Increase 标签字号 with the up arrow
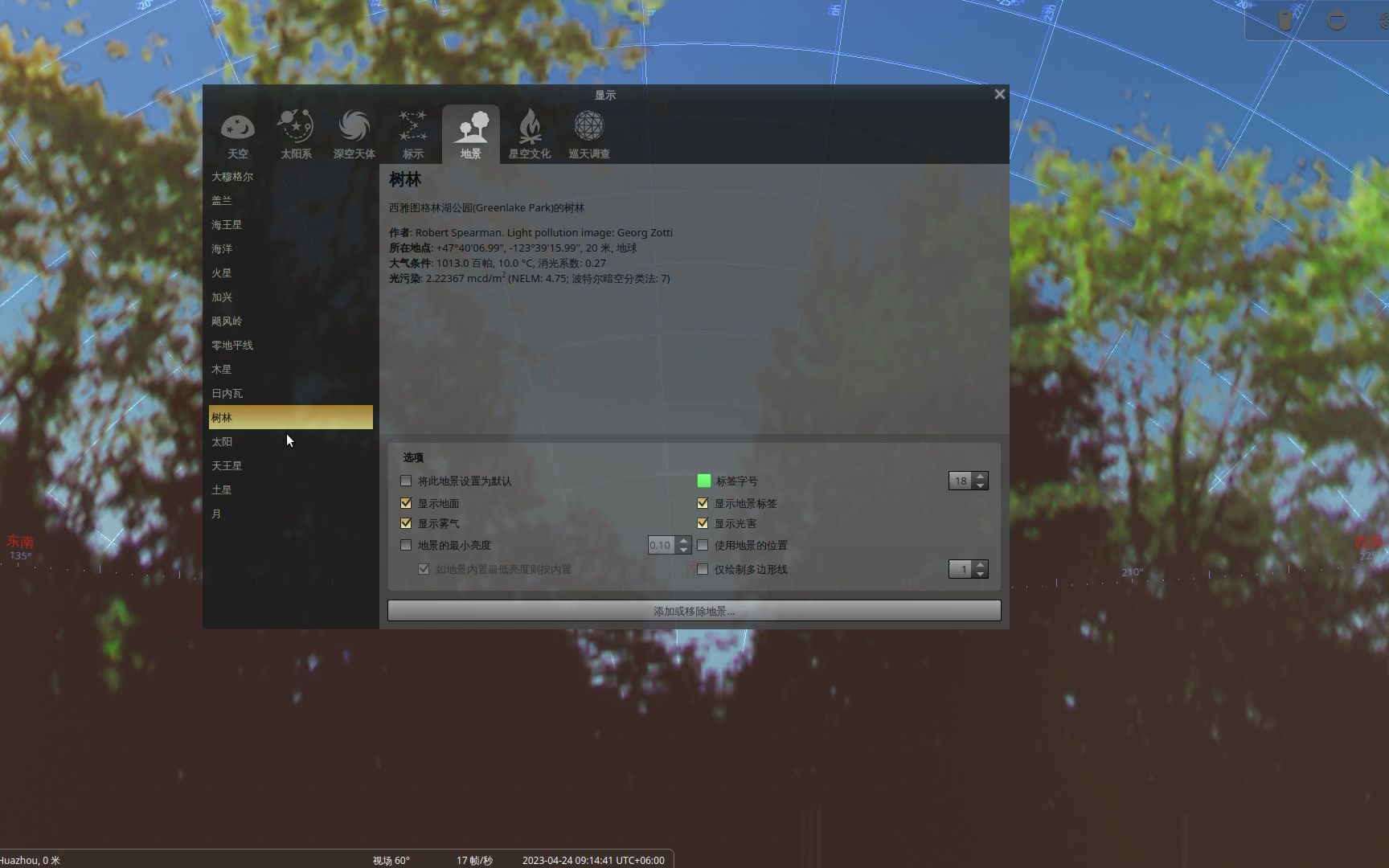Screen dimensions: 1389x868 click(x=980, y=477)
